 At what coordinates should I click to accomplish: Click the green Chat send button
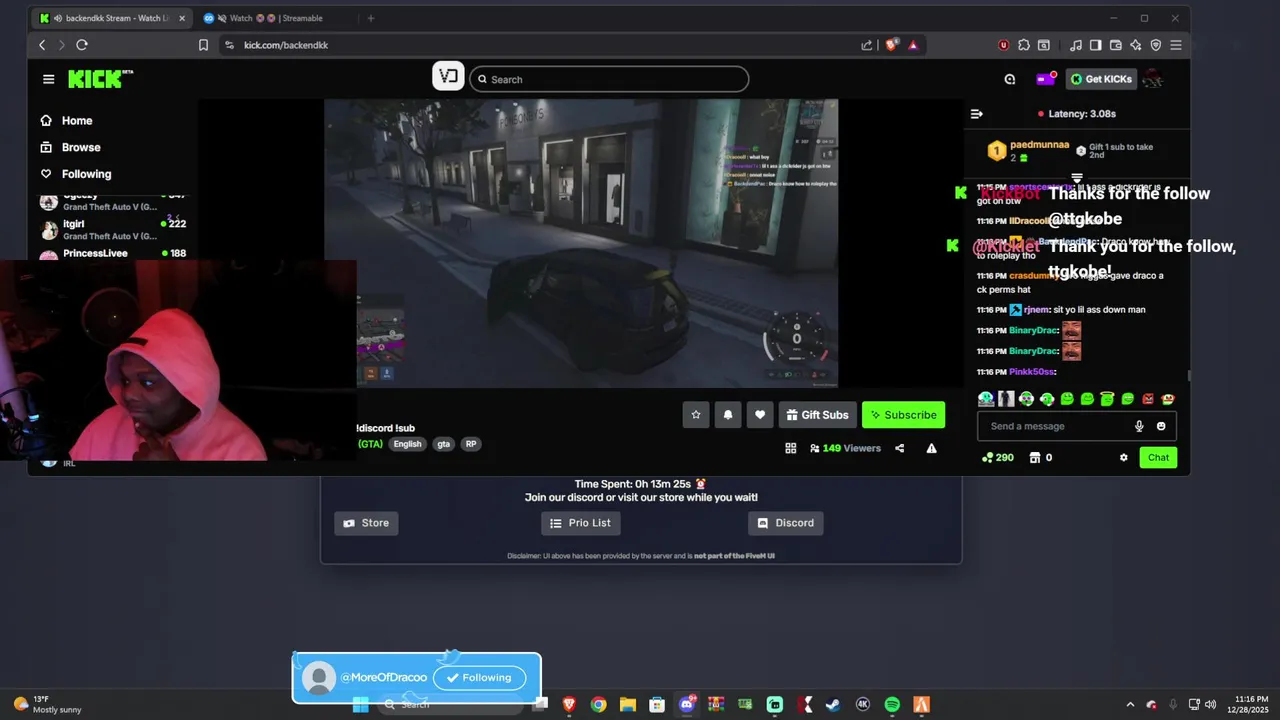click(1158, 457)
